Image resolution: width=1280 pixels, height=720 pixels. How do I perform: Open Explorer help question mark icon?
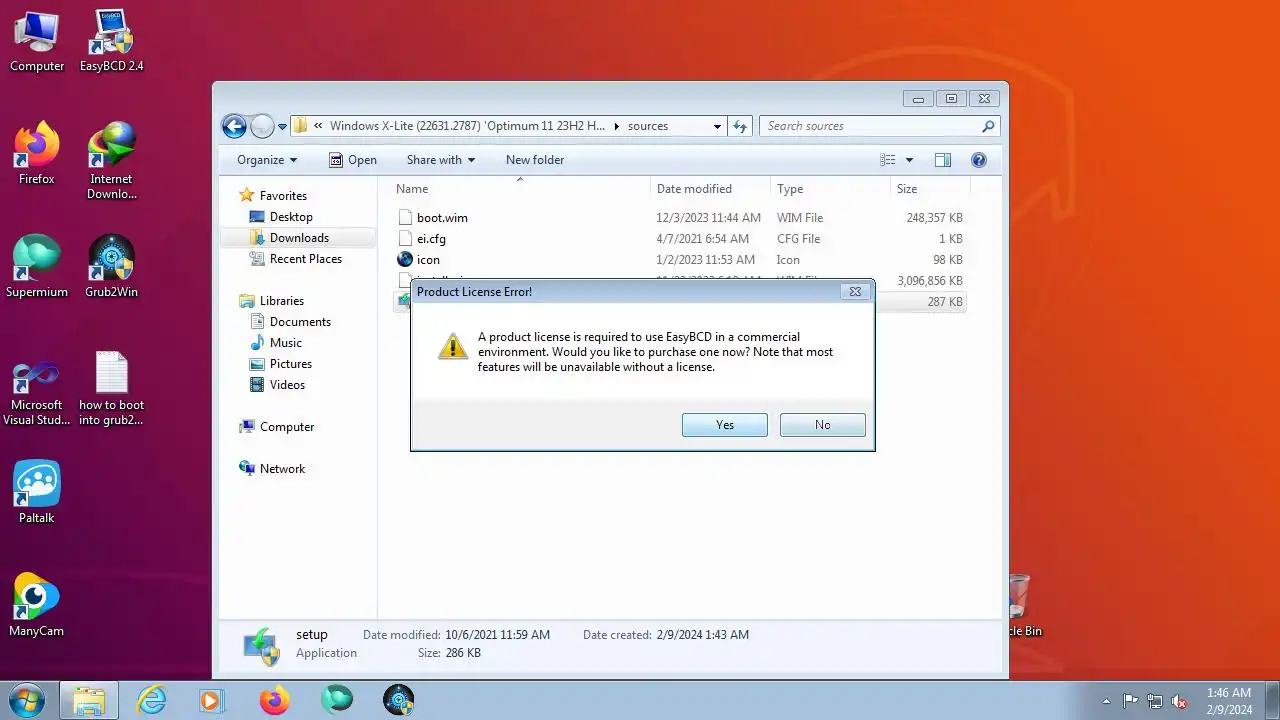pyautogui.click(x=979, y=160)
